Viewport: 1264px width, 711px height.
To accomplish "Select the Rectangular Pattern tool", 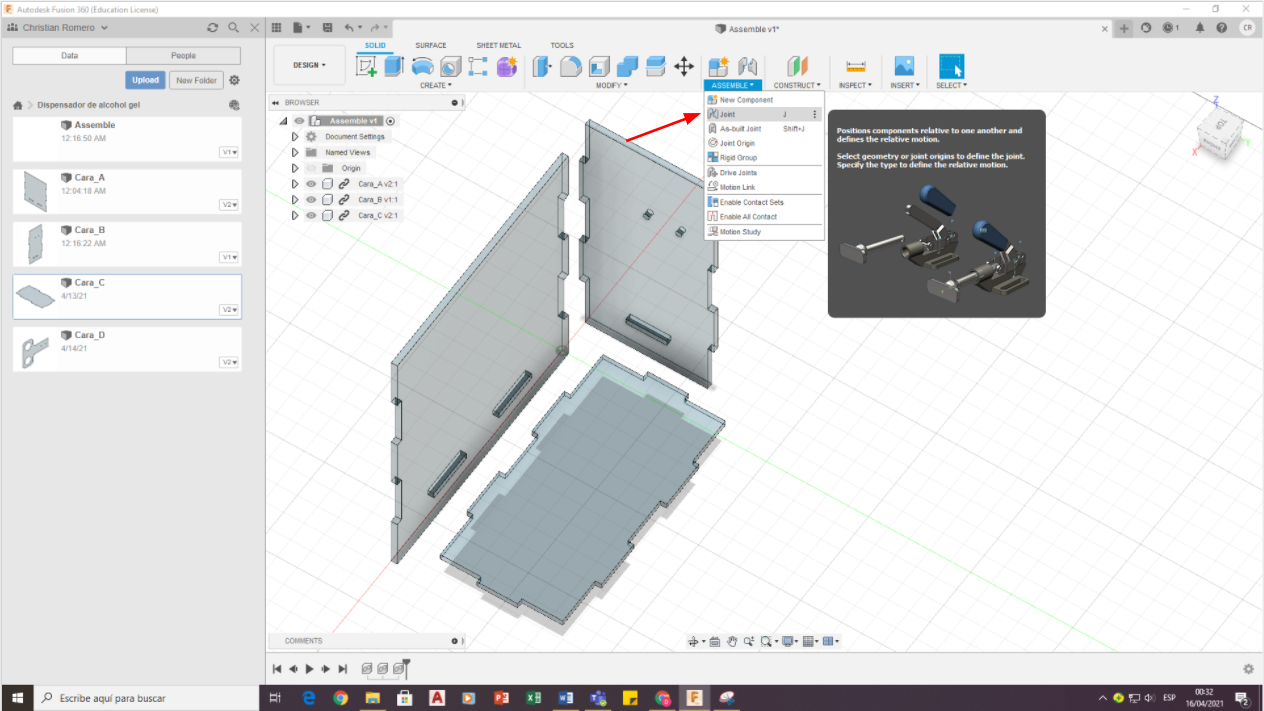I will (x=478, y=66).
